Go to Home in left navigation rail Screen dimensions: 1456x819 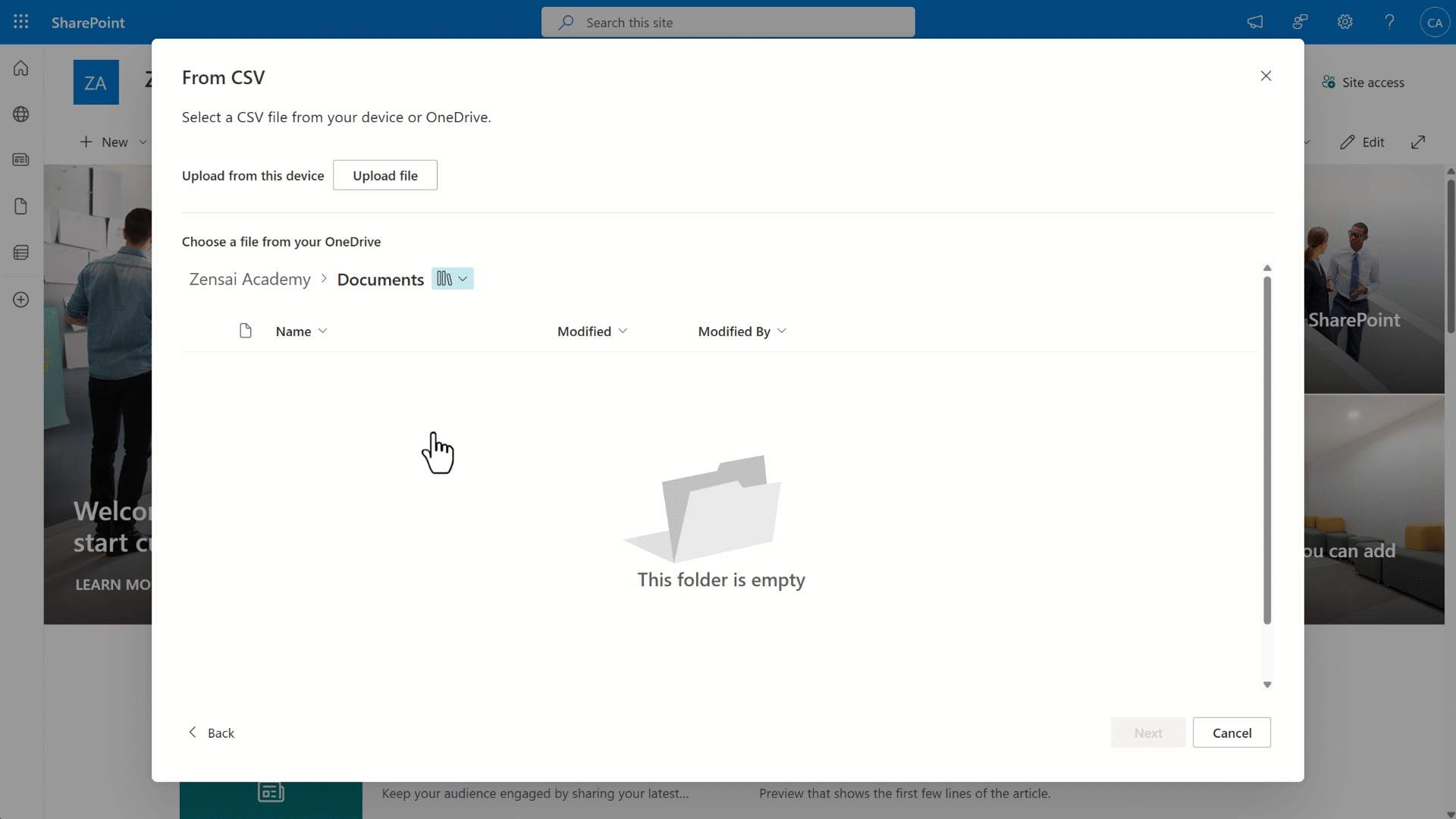click(21, 68)
